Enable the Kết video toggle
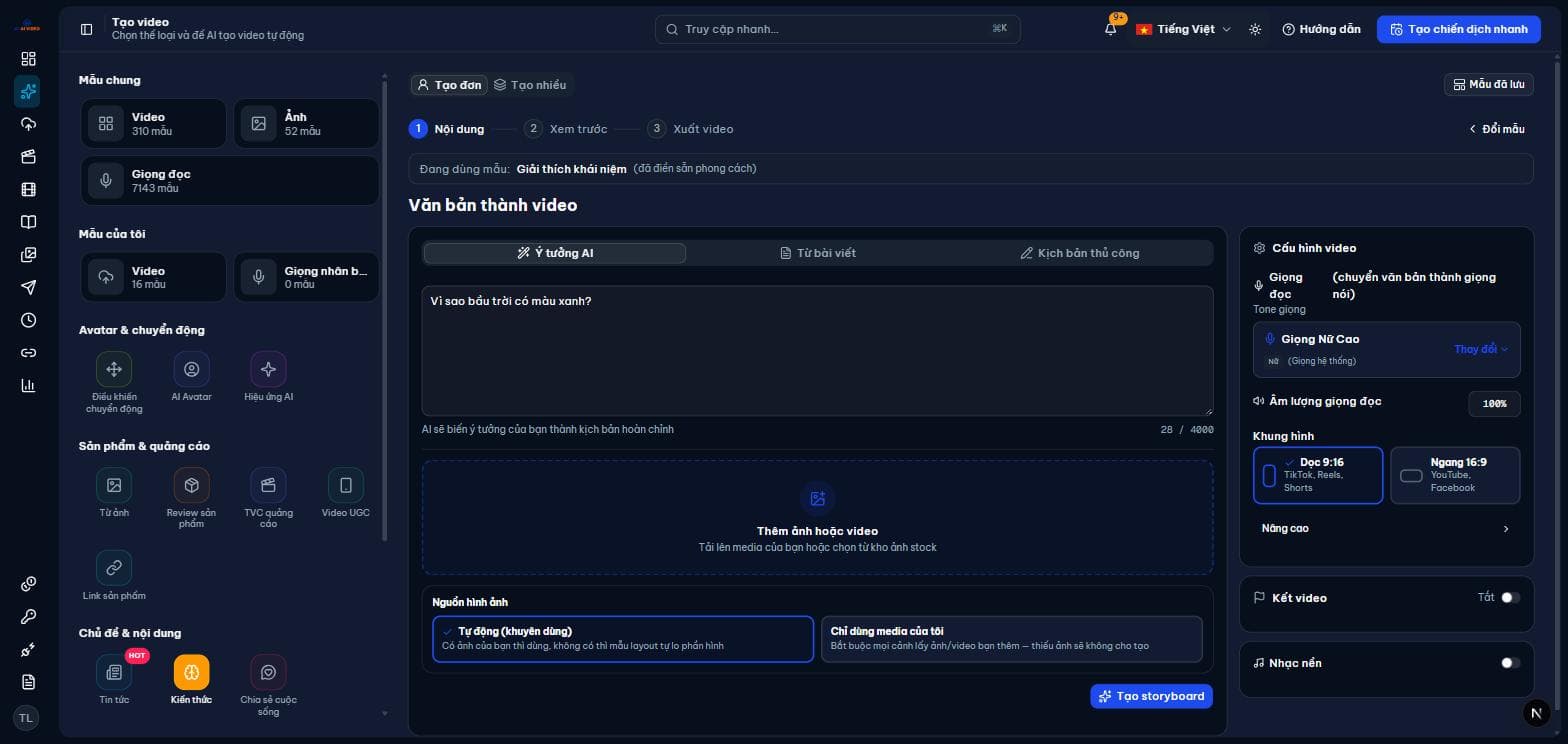Viewport: 1568px width, 744px height. (x=1510, y=598)
